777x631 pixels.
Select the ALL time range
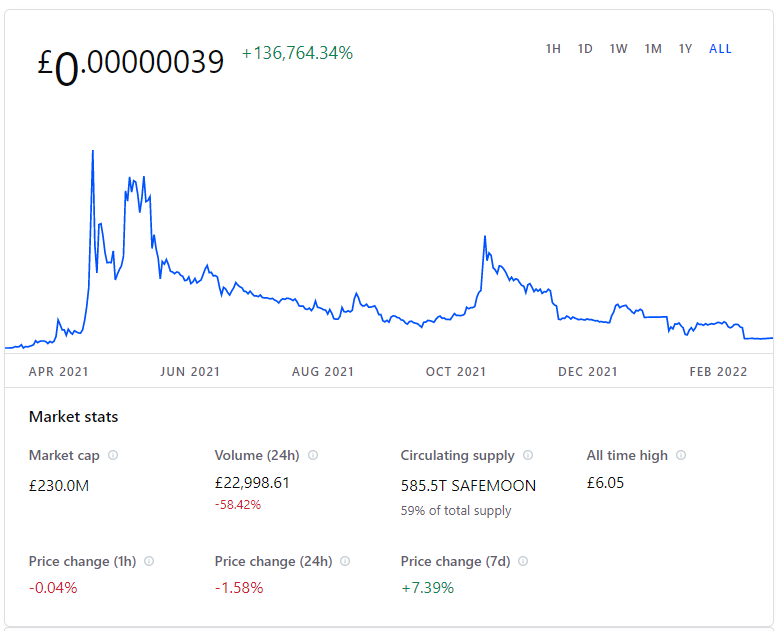coord(721,49)
